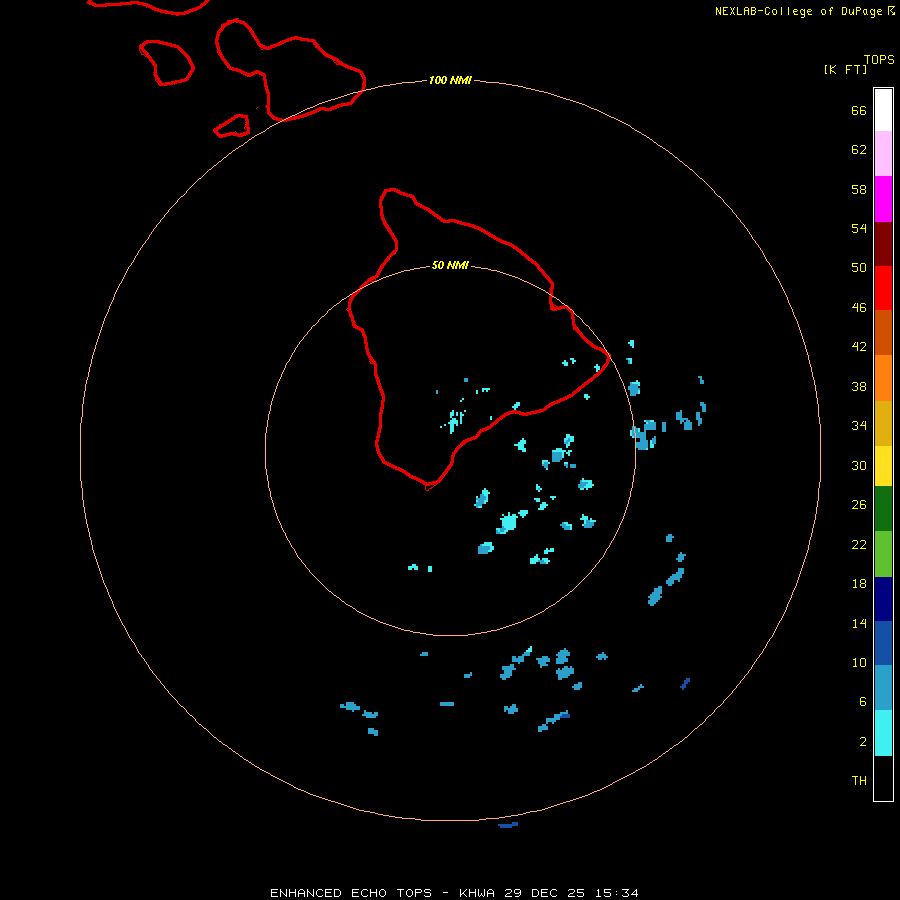Pick the burnt orange legend swatch
The height and width of the screenshot is (900, 900).
coord(883,333)
